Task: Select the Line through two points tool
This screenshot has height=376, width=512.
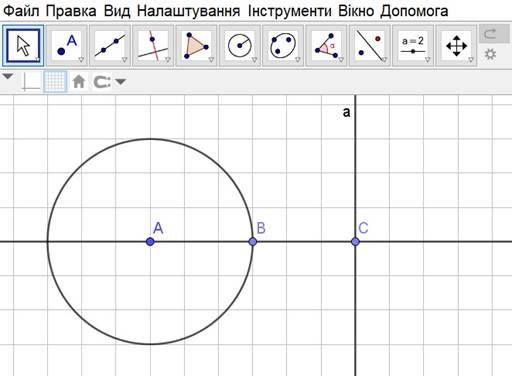Action: (110, 46)
